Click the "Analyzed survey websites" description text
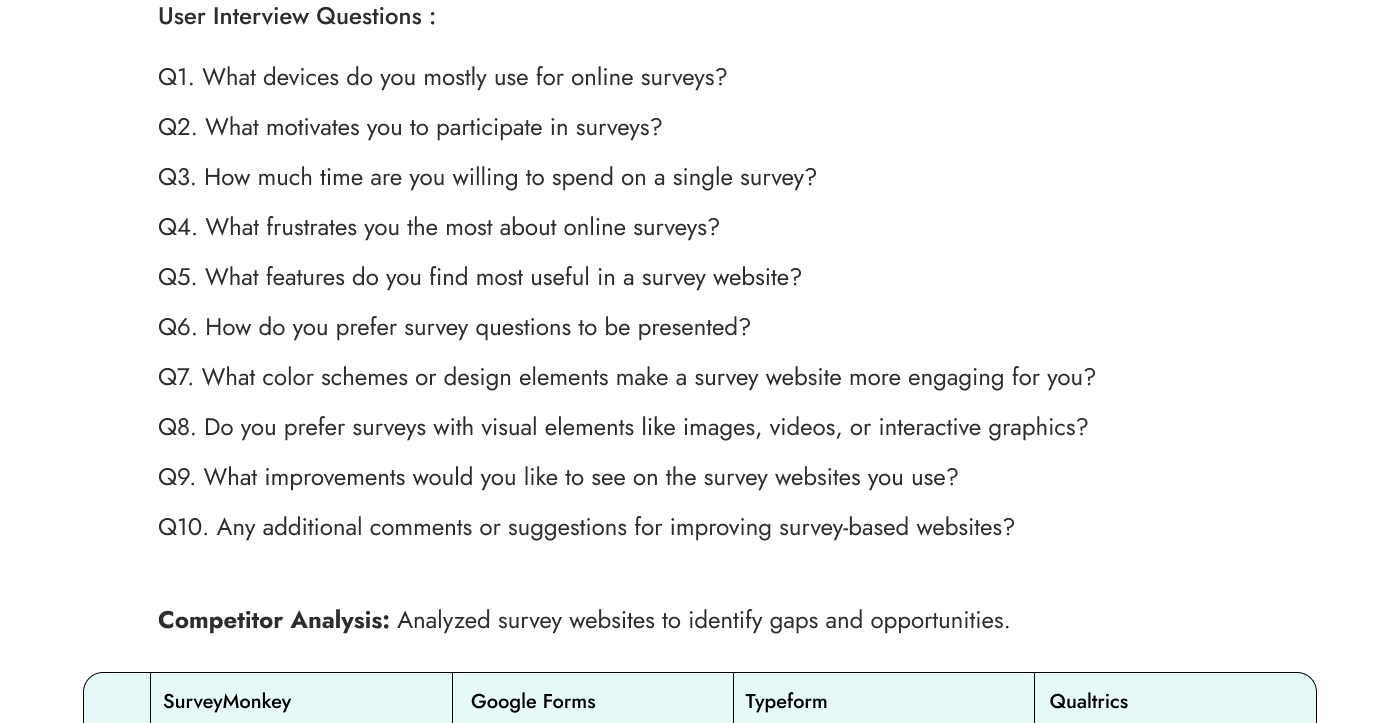This screenshot has height=723, width=1400. point(703,621)
